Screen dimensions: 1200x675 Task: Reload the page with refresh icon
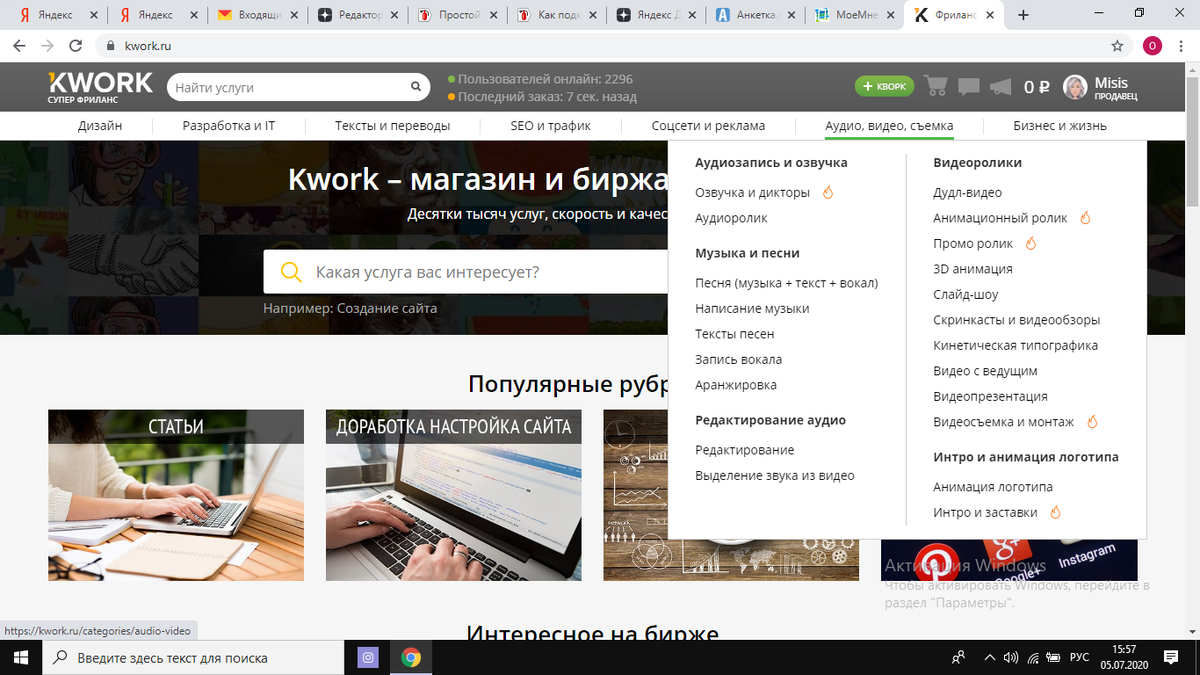pos(75,46)
